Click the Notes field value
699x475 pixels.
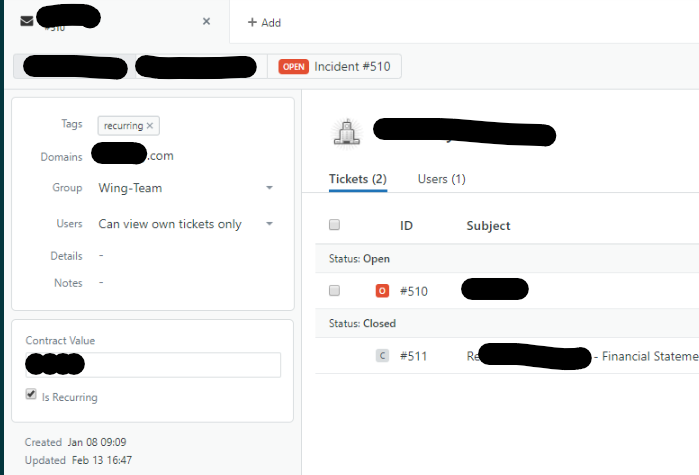coord(101,283)
